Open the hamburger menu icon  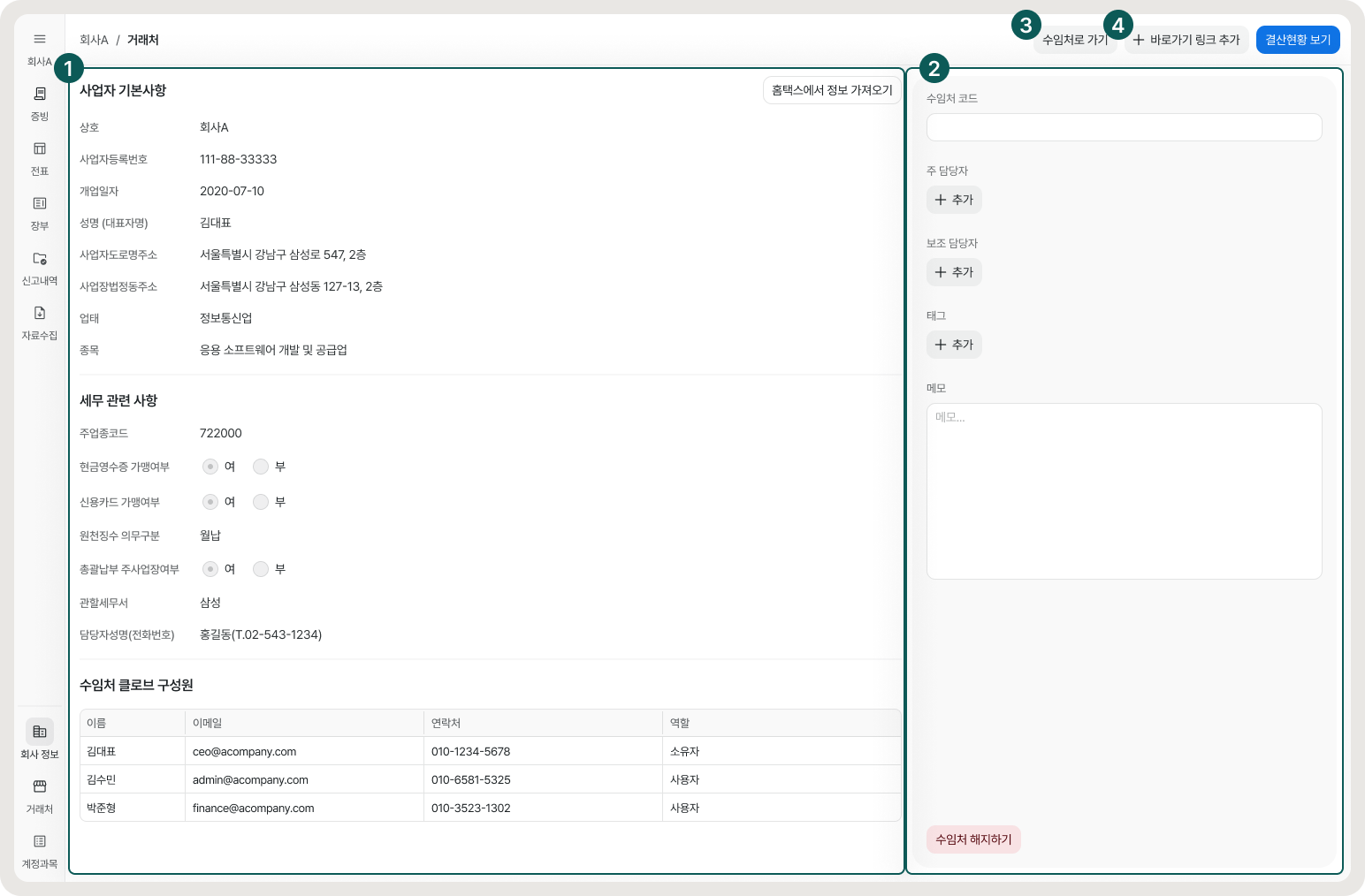(40, 39)
